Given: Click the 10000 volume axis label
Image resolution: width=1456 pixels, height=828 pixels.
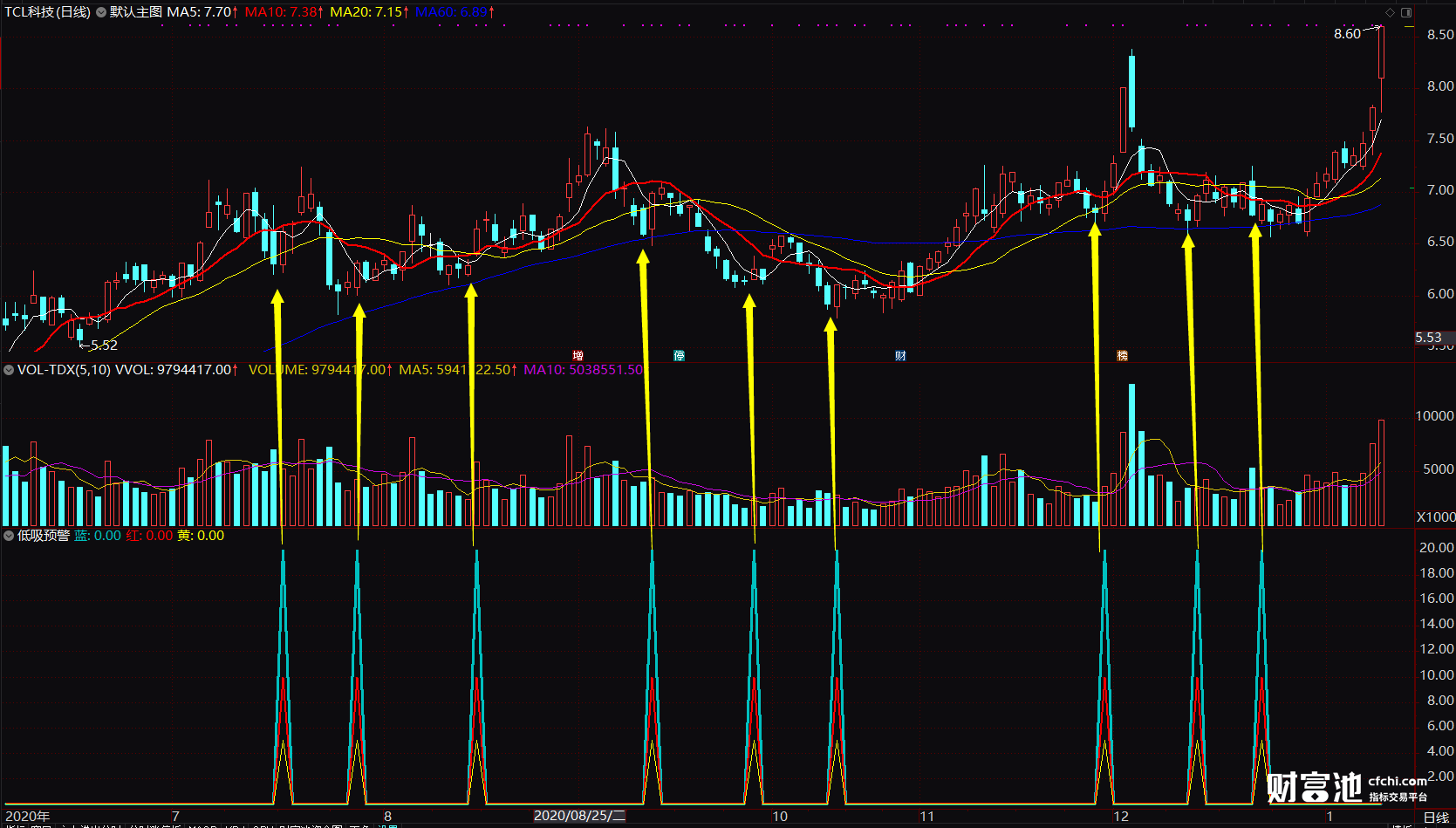Looking at the screenshot, I should coord(1434,416).
